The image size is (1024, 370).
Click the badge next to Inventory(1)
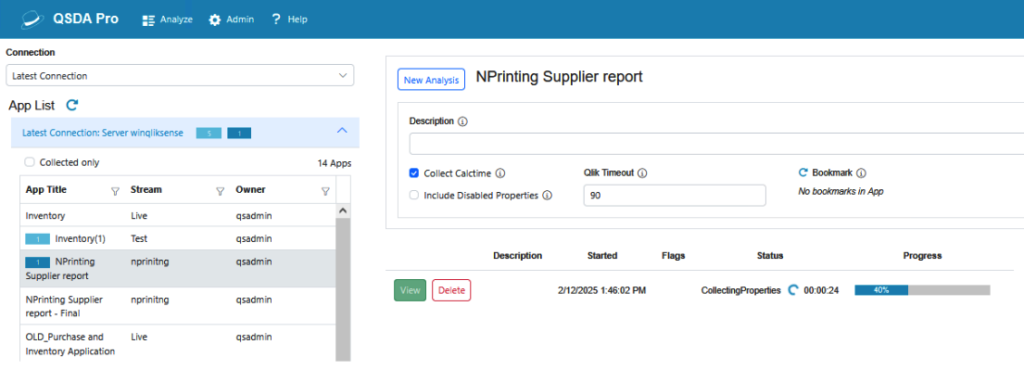point(38,239)
